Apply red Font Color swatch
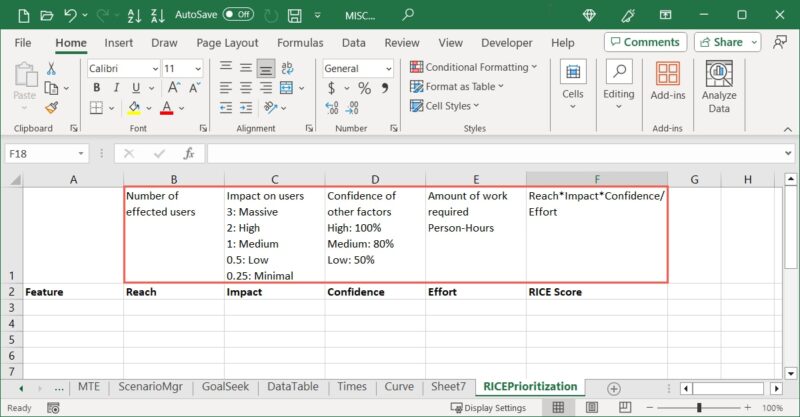Viewport: 800px width, 417px height. [166, 108]
